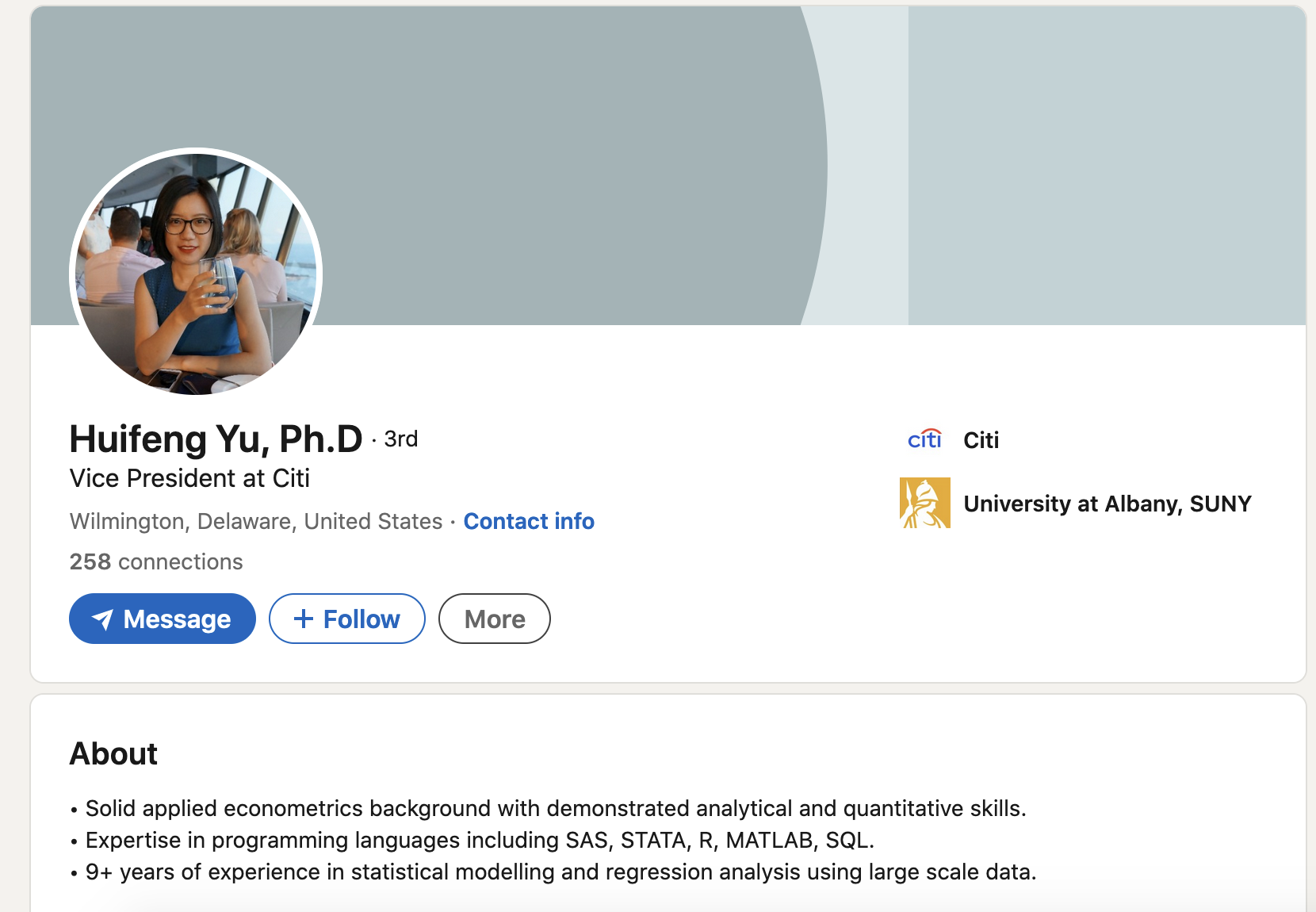
Task: Click the applied econometrics bullet in About
Action: point(549,808)
